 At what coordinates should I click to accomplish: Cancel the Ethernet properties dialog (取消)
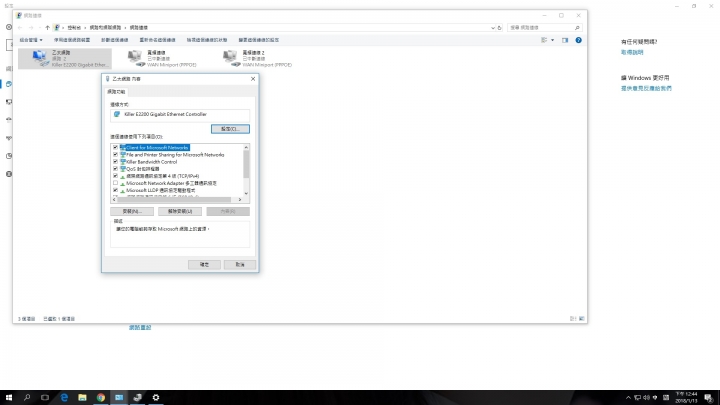240,264
